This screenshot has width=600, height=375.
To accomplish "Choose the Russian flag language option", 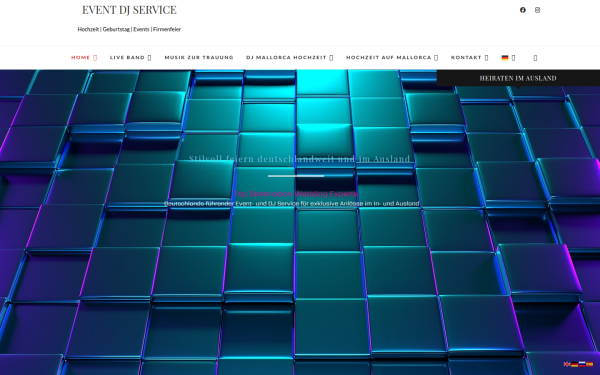I will coord(582,364).
